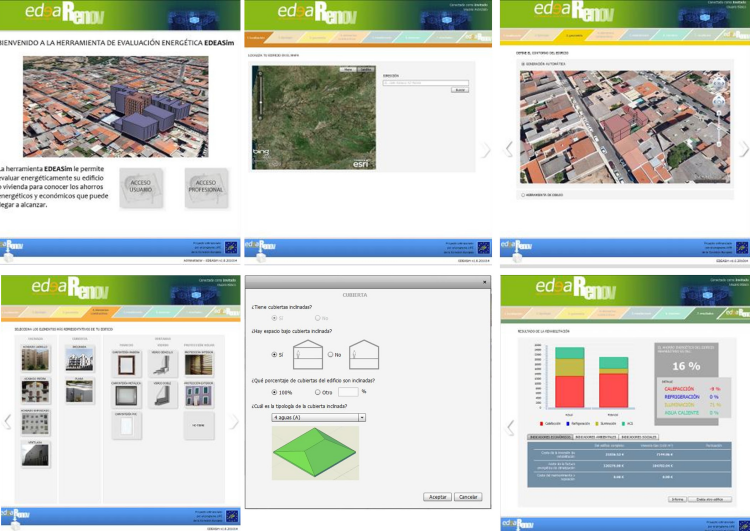The image size is (750, 531).
Task: Select Protección Exterior solar protection
Action: point(199,396)
